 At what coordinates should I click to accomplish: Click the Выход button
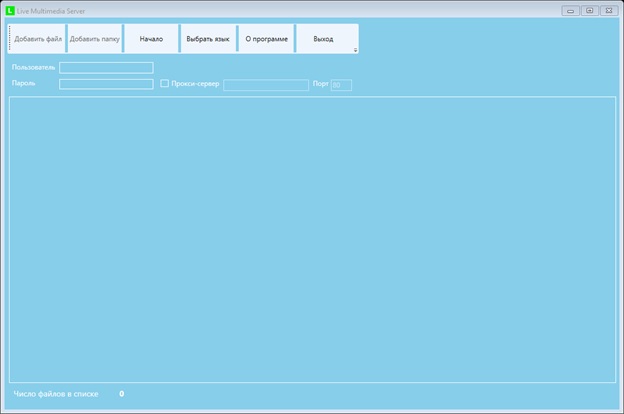click(x=323, y=39)
